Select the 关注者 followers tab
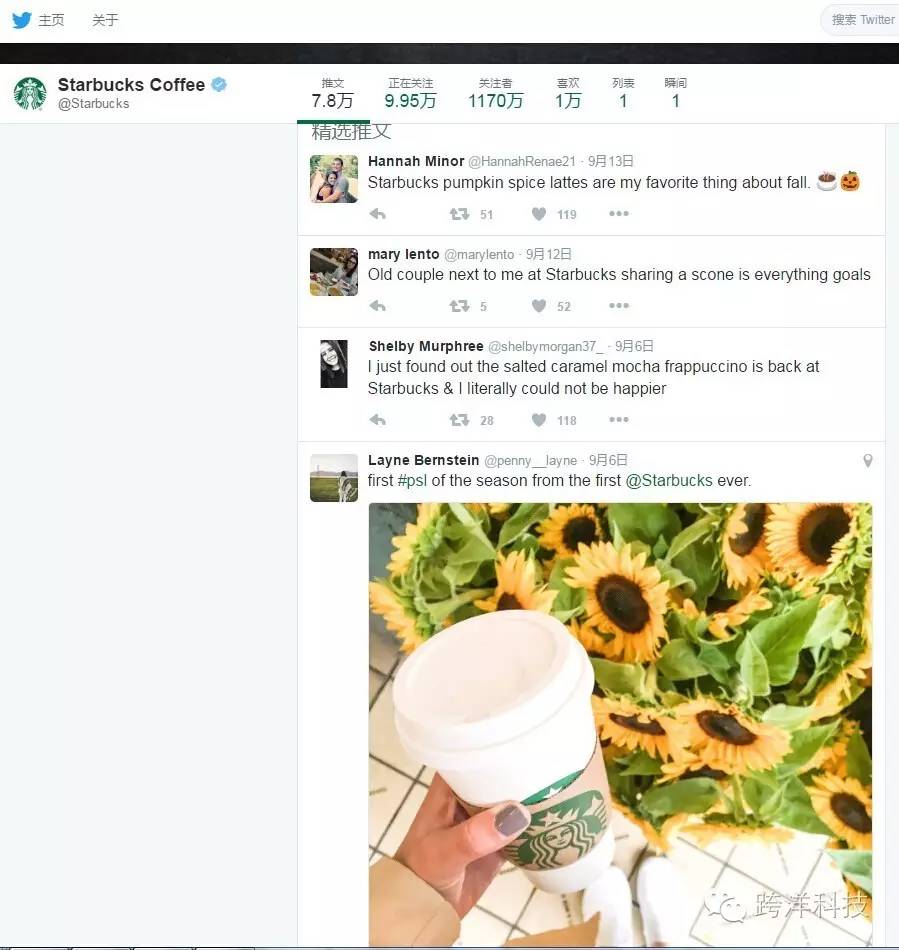The height and width of the screenshot is (950, 899). click(x=496, y=93)
